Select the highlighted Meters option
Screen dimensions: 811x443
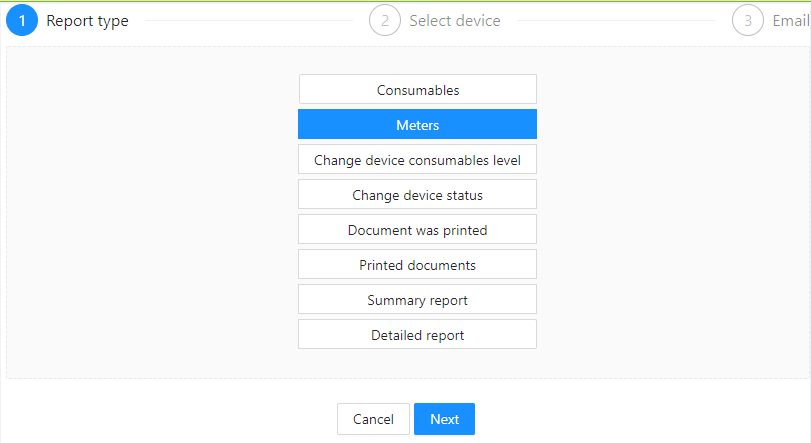click(x=417, y=124)
